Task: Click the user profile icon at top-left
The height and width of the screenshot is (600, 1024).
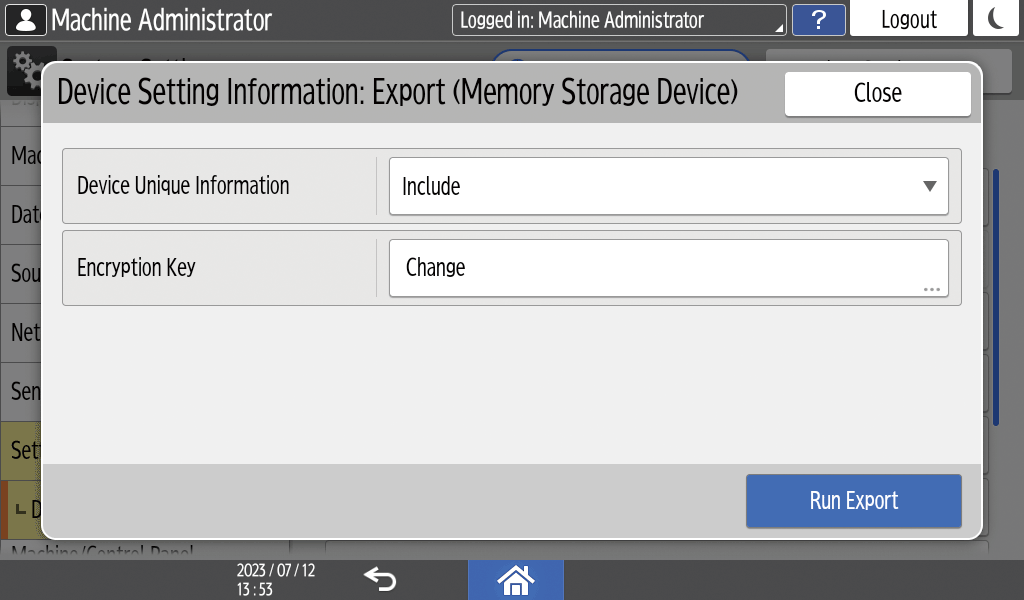Action: (x=25, y=19)
